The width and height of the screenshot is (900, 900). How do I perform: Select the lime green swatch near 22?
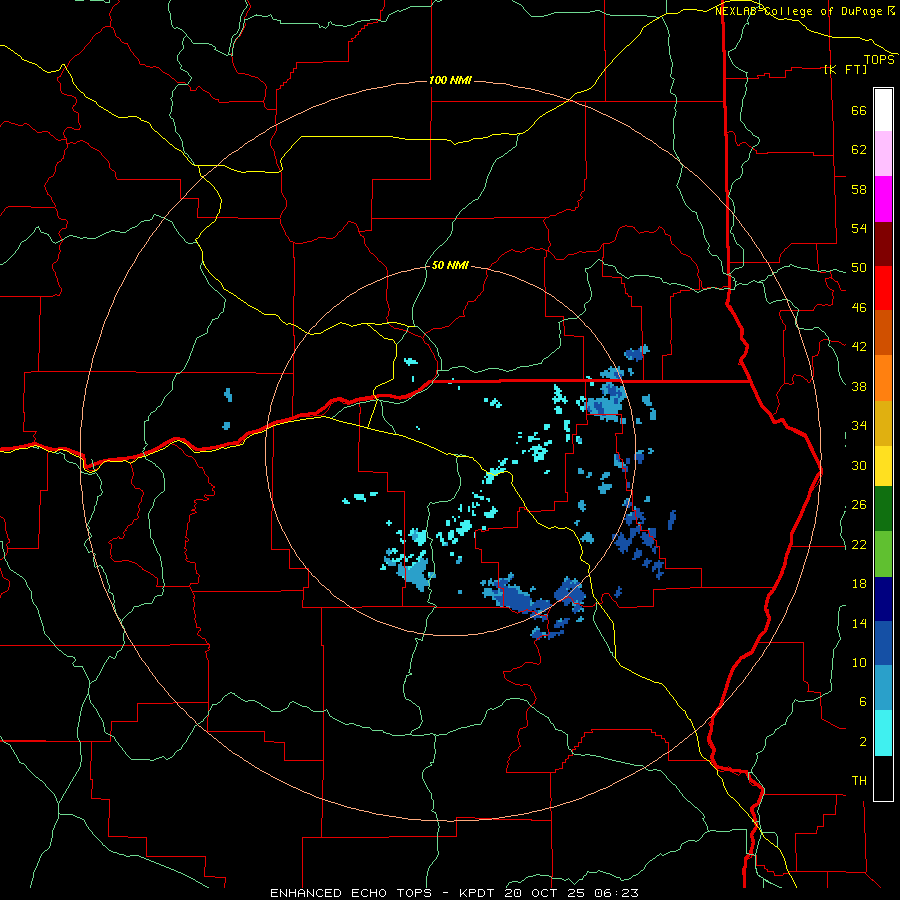883,554
